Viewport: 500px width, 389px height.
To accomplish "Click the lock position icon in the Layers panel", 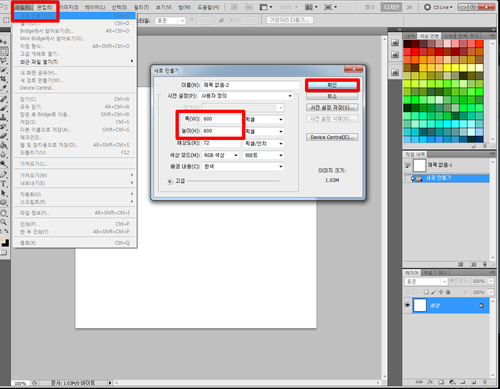I will coord(441,292).
